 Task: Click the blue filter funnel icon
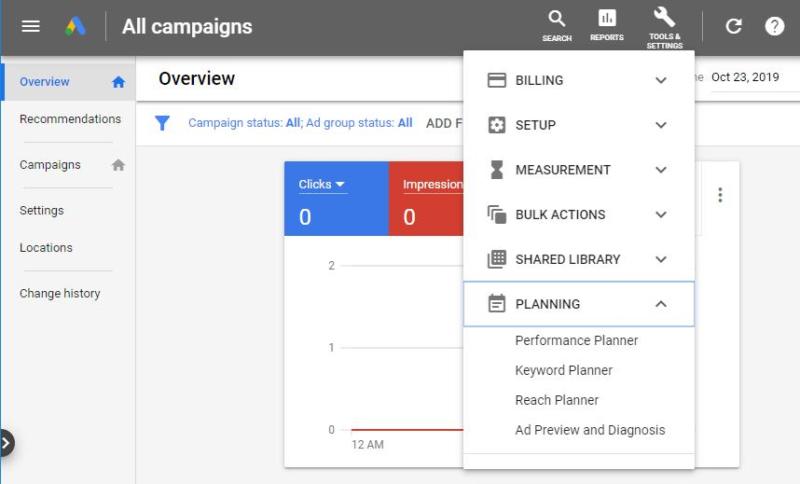tap(162, 123)
